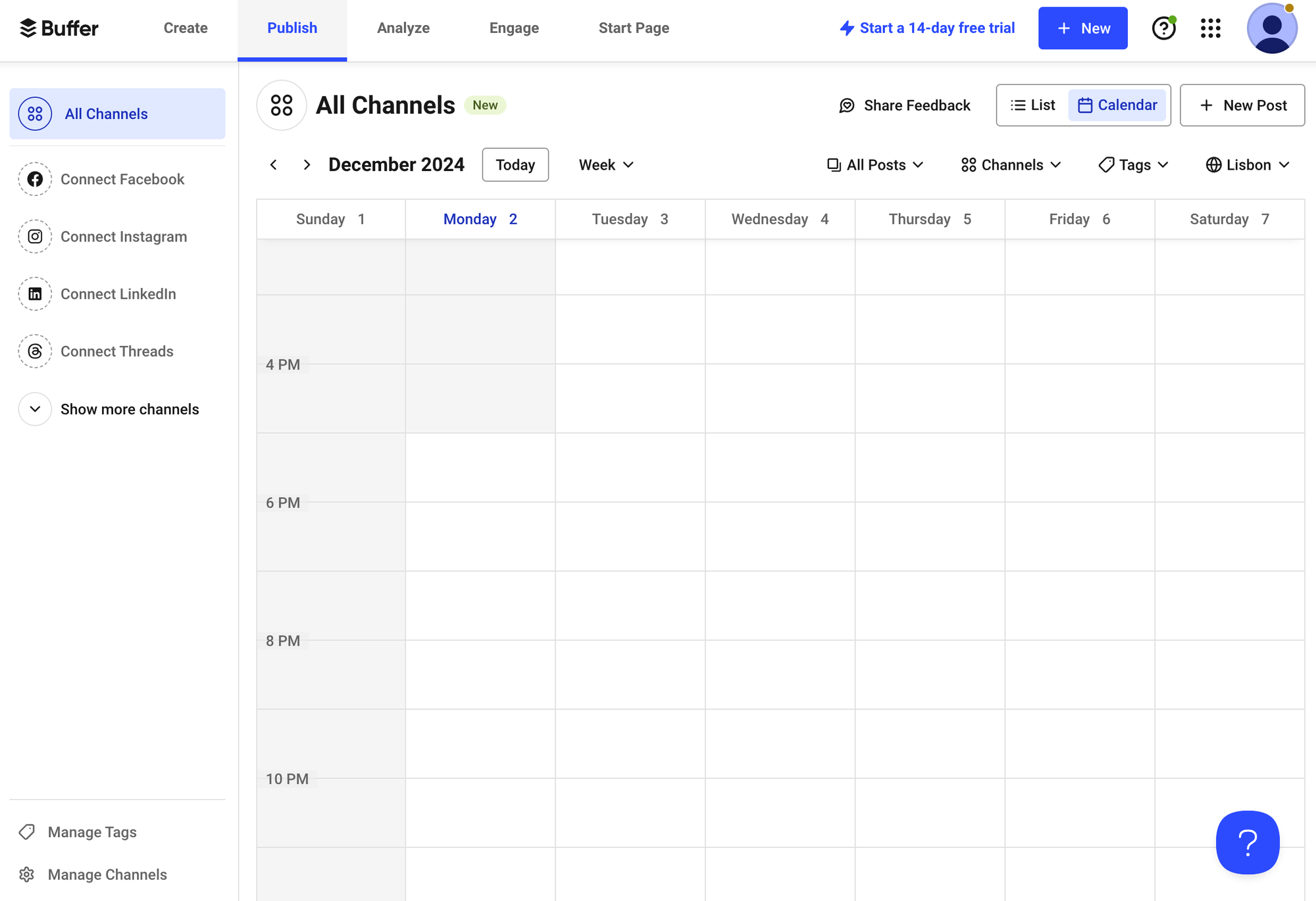This screenshot has height=901, width=1316.
Task: Open the All Posts filter dropdown
Action: pos(875,164)
